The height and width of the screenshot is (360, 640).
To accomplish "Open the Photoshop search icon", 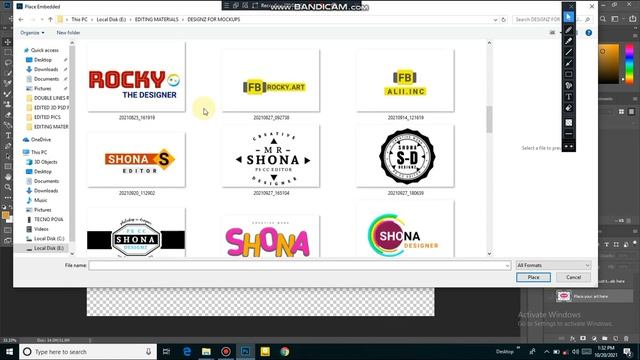I will 603,19.
